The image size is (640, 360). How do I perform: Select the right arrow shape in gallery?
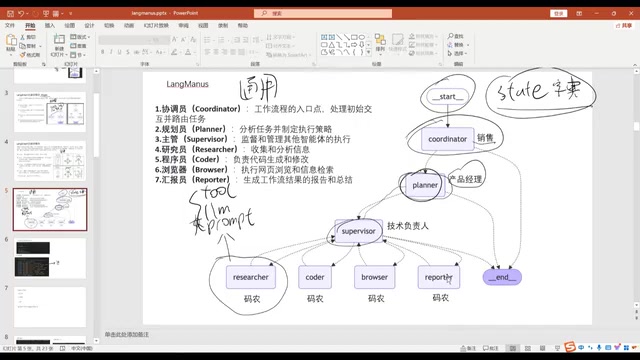354,44
